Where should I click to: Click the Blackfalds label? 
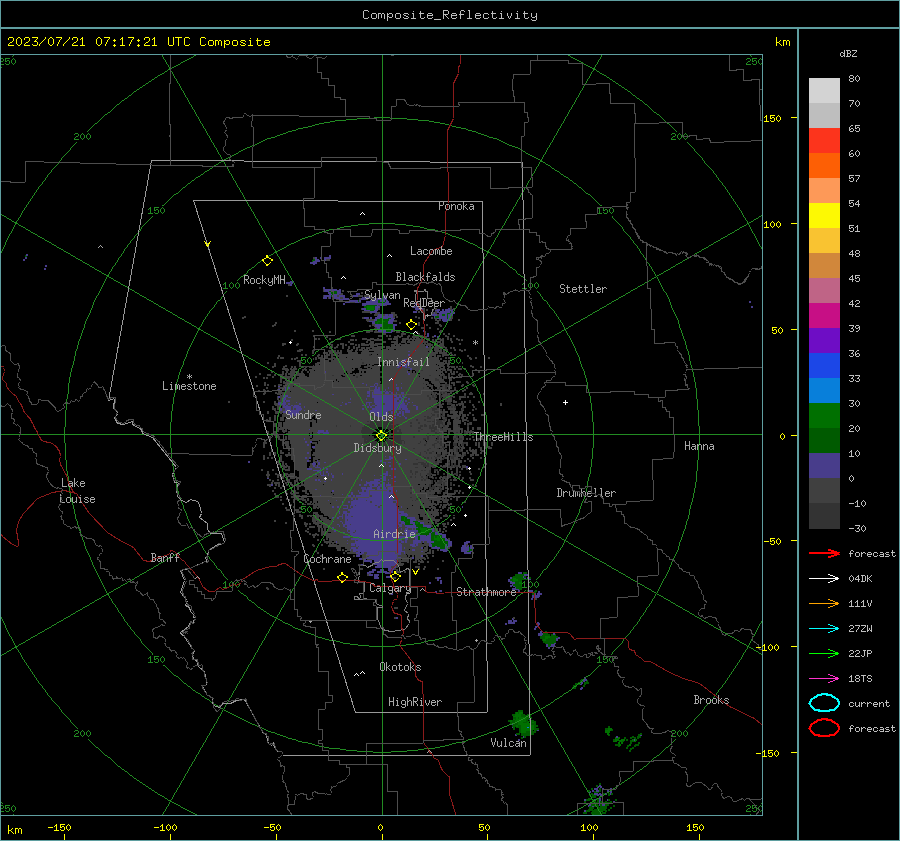(x=425, y=277)
